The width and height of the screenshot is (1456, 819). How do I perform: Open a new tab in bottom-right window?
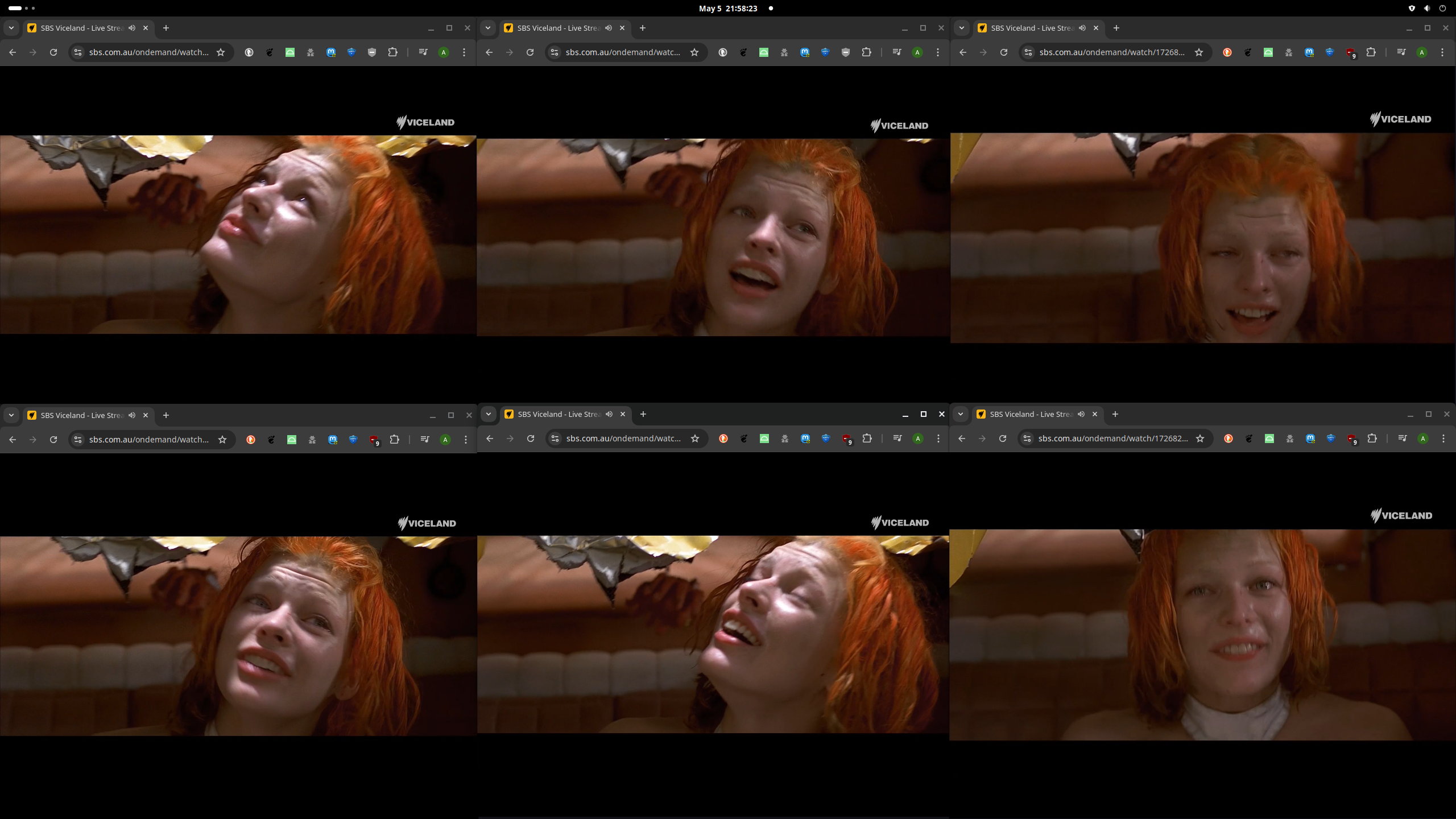(x=1115, y=414)
